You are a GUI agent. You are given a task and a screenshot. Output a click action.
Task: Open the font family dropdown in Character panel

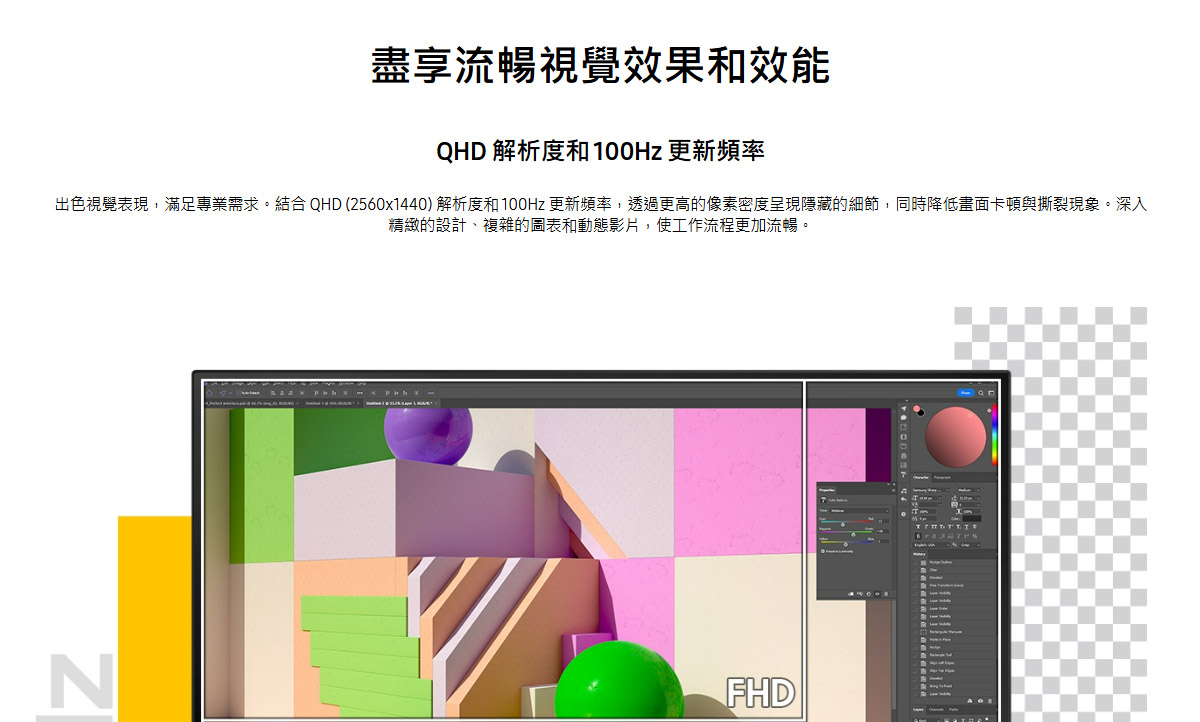point(931,490)
